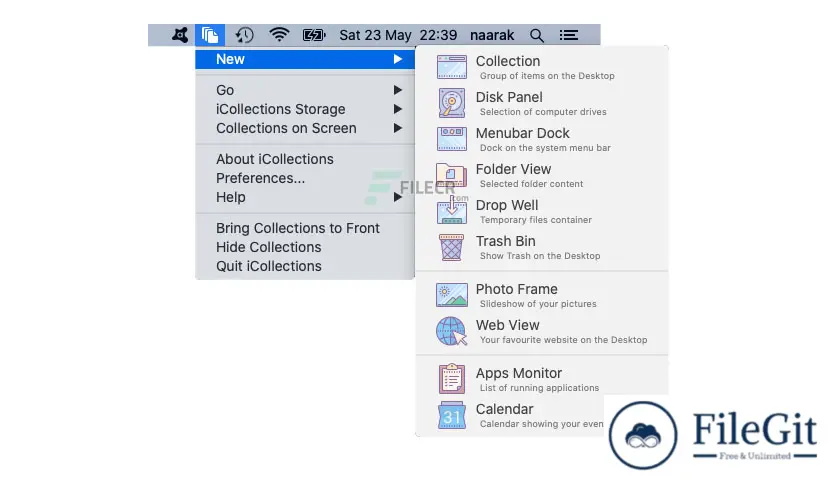Screen dimensions: 836x484
Task: Select the Web View label
Action: point(507,325)
